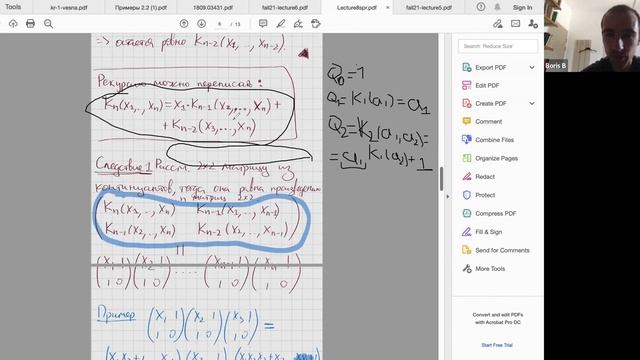Click the Compress PDF label

[x=496, y=213]
